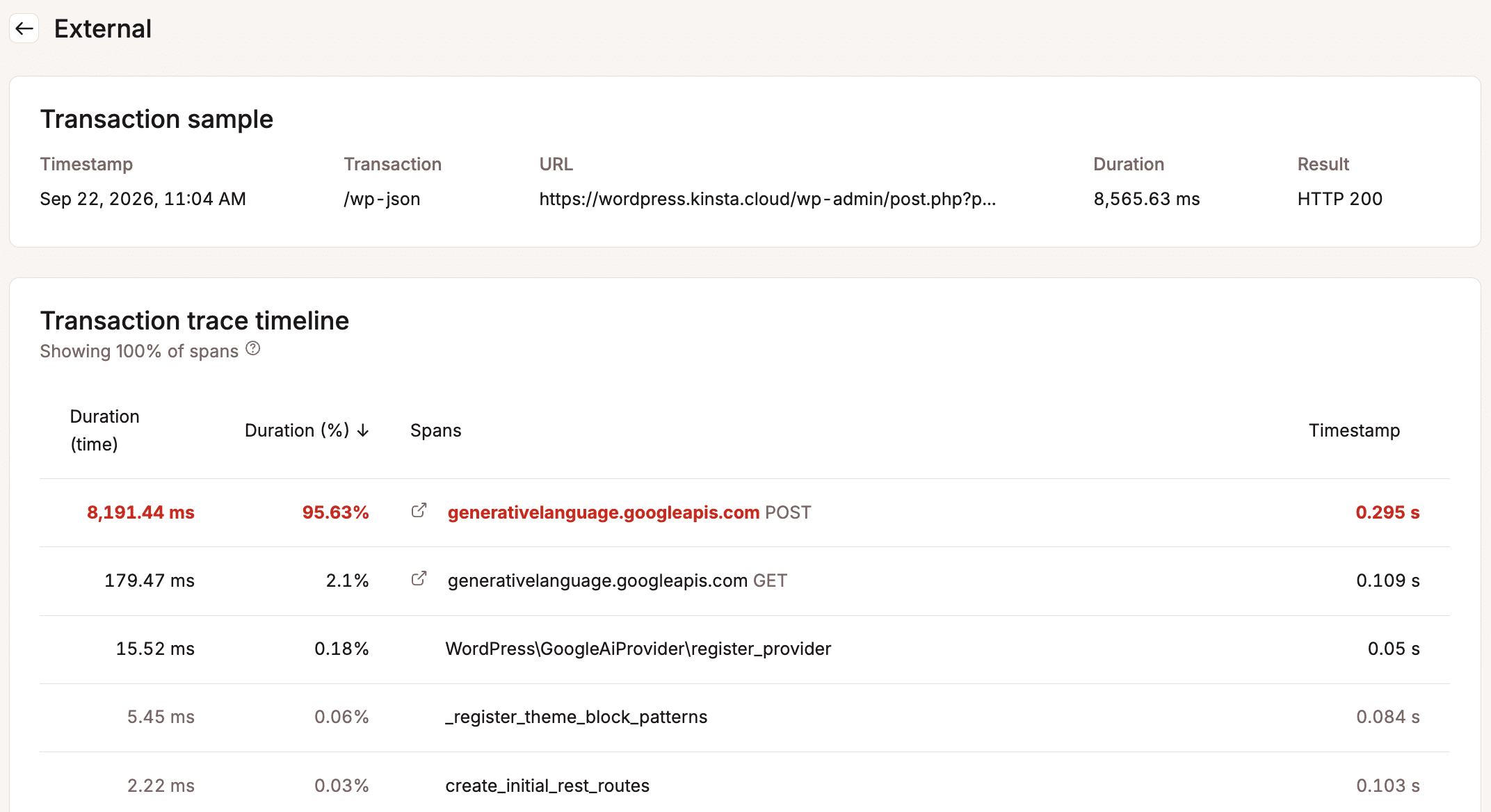Click the 2.22 ms duration value
Image resolution: width=1491 pixels, height=812 pixels.
tap(161, 786)
